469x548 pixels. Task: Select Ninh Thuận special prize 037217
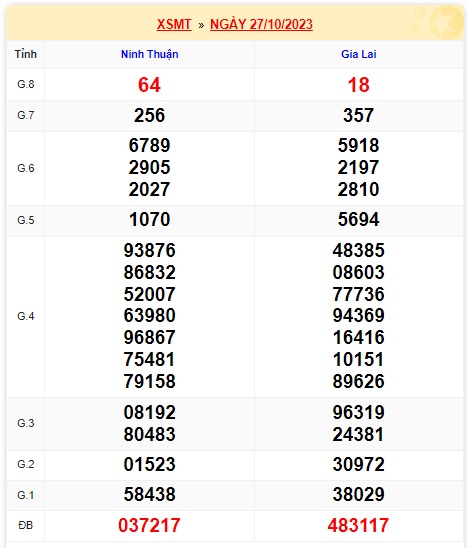click(149, 525)
